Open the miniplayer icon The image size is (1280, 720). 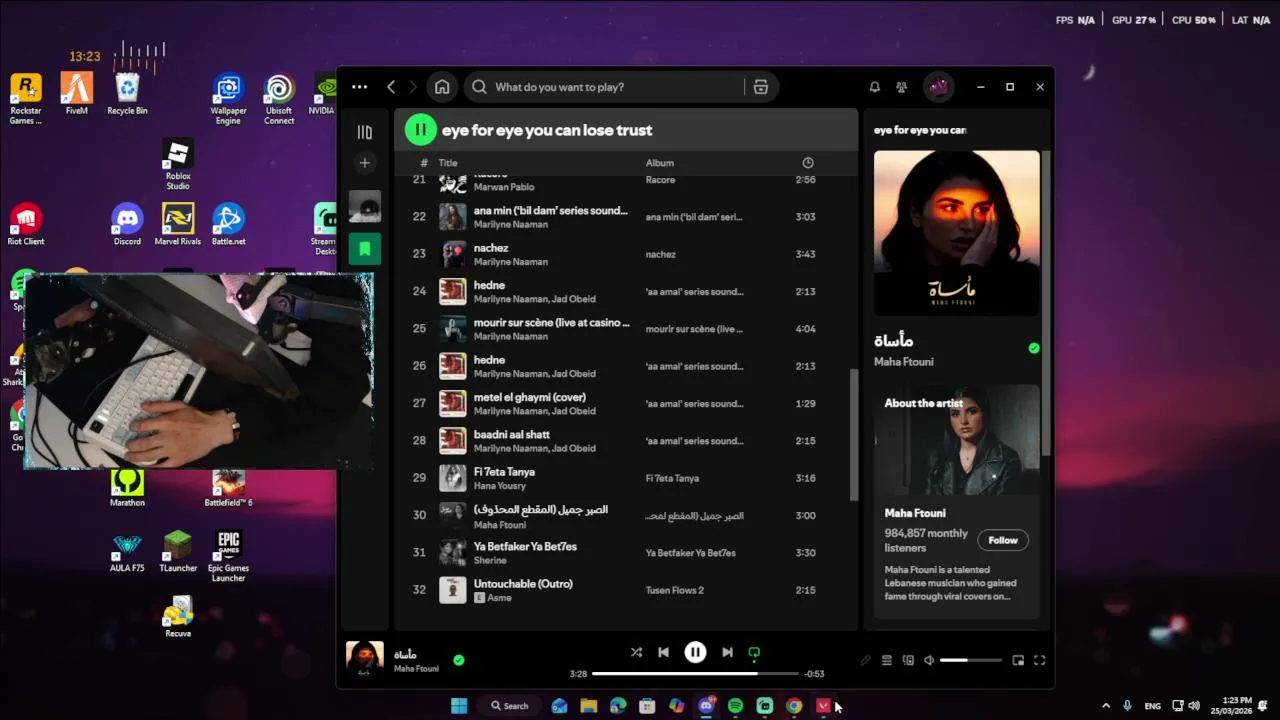[x=1018, y=660]
